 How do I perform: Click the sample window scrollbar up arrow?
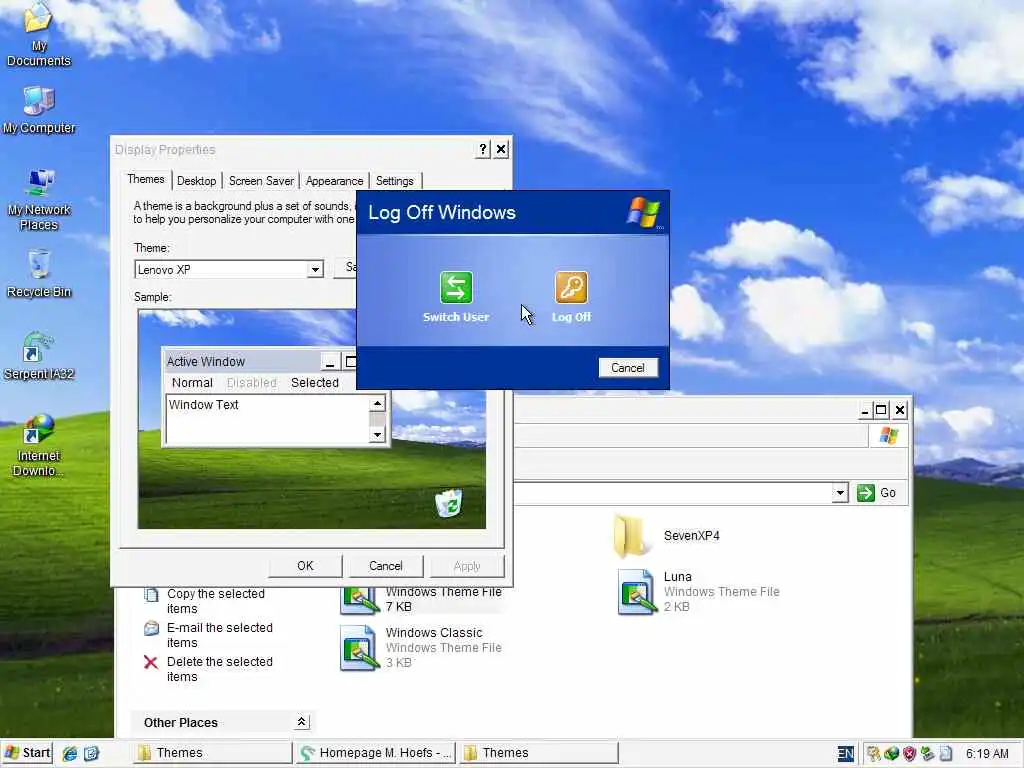pyautogui.click(x=377, y=404)
